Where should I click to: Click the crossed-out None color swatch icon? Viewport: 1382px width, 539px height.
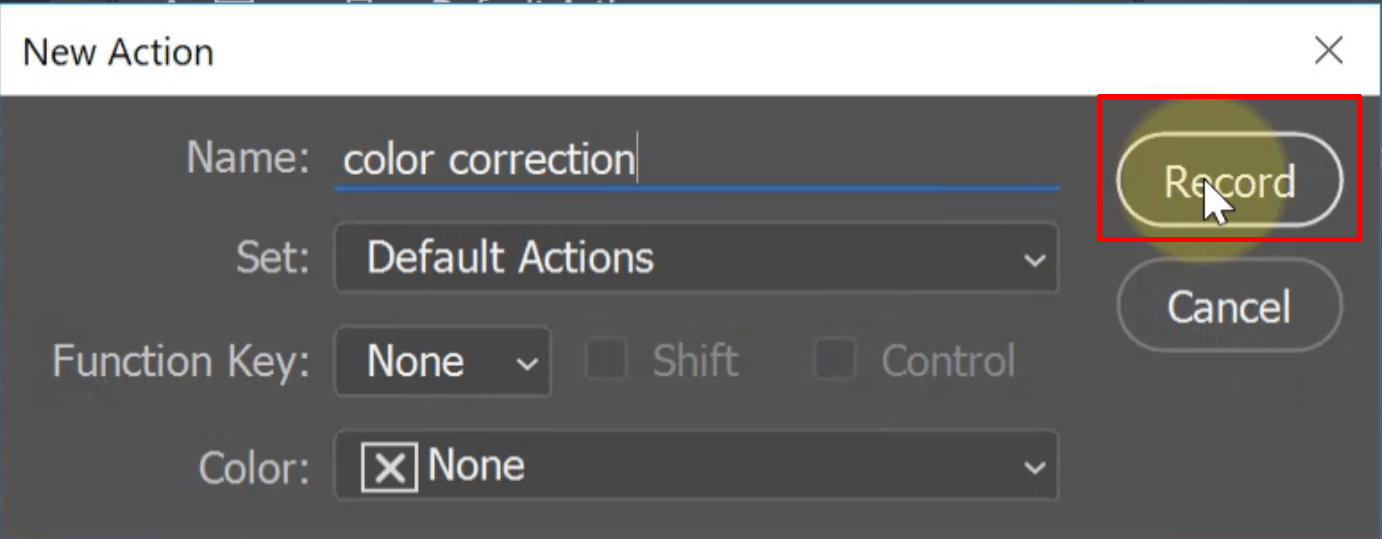pos(389,467)
